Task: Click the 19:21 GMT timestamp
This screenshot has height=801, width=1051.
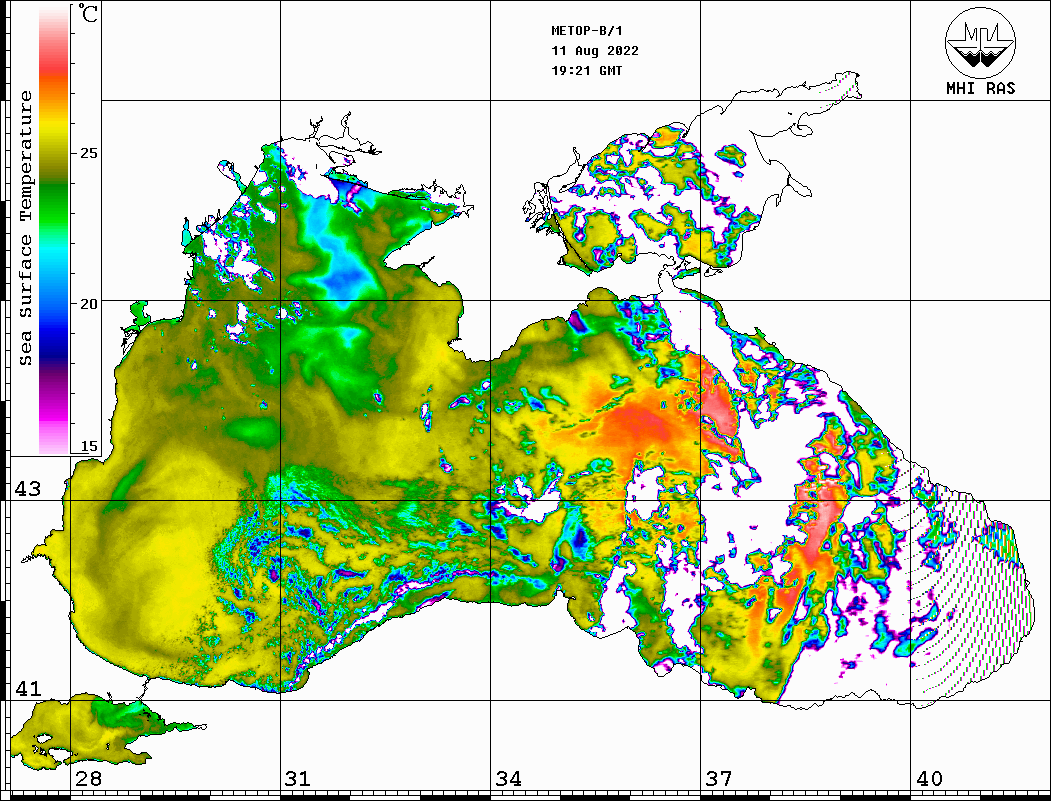Action: 586,71
